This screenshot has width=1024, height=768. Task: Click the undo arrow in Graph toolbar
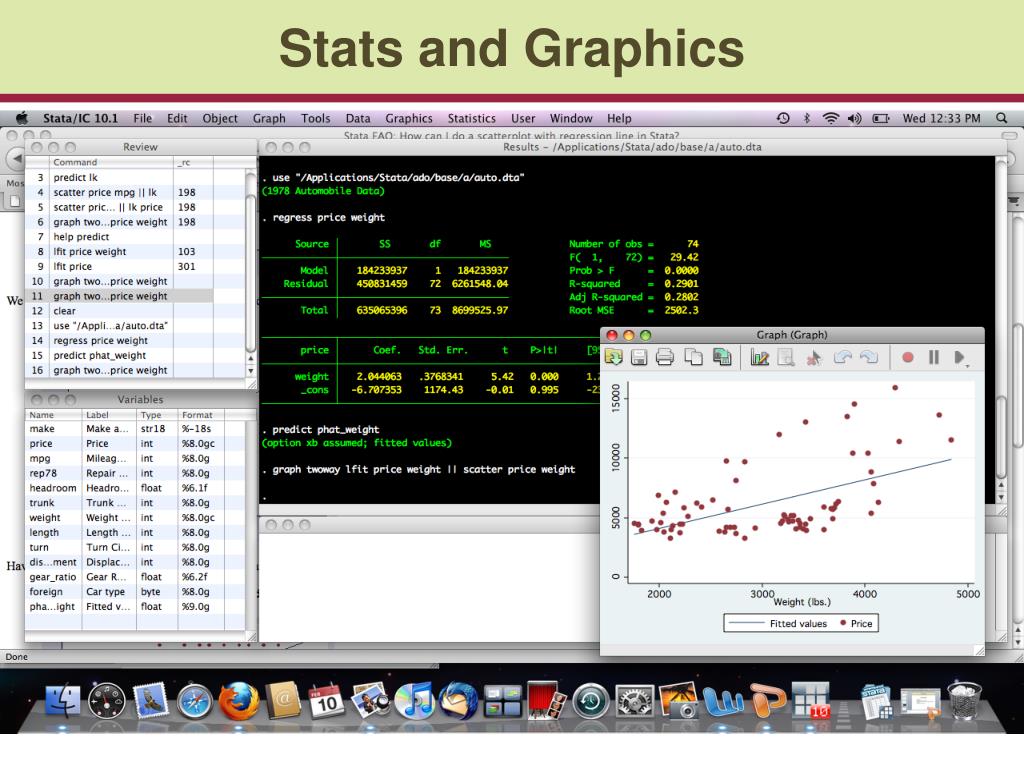[x=842, y=357]
